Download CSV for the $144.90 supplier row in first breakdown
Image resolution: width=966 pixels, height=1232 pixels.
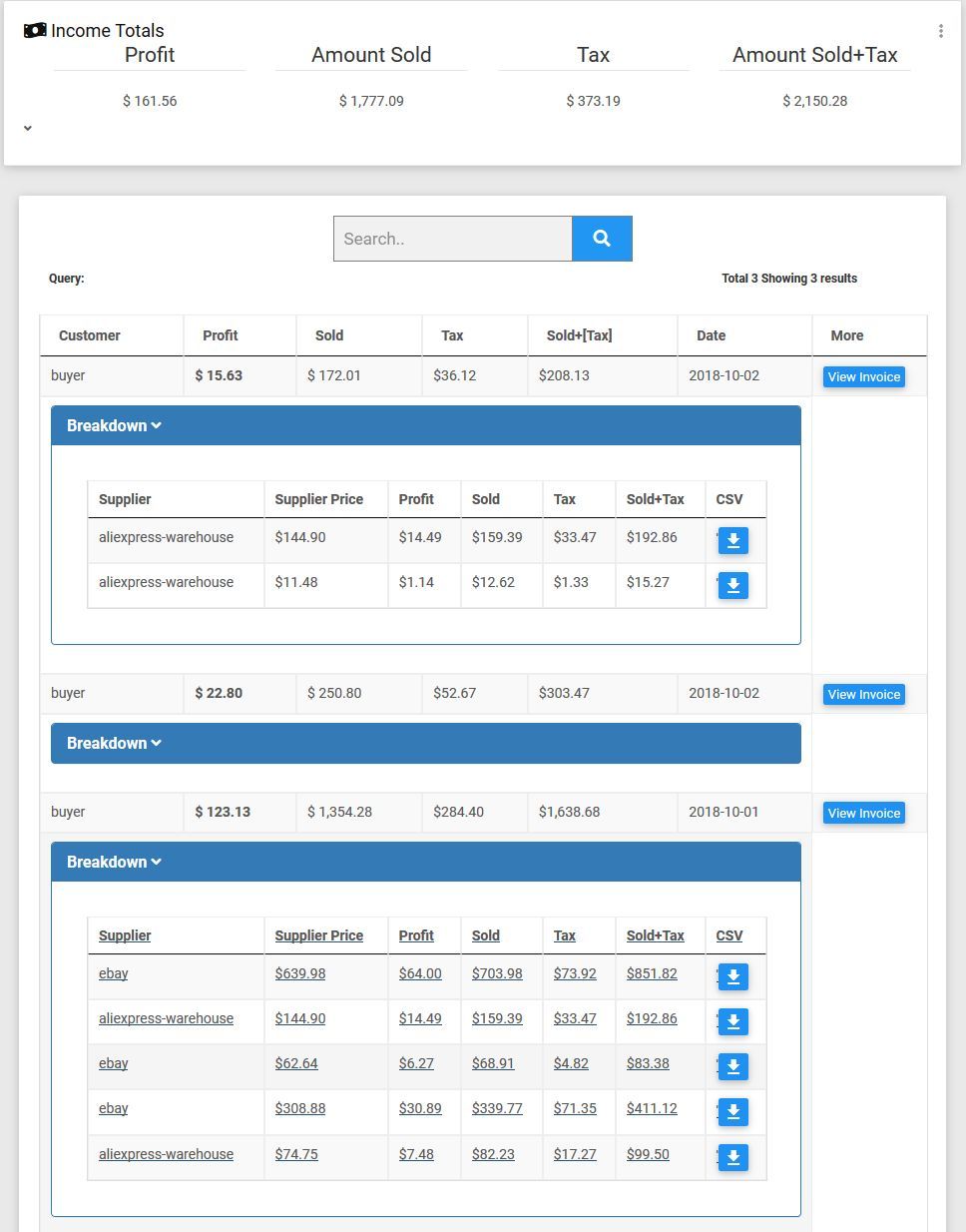pos(733,540)
